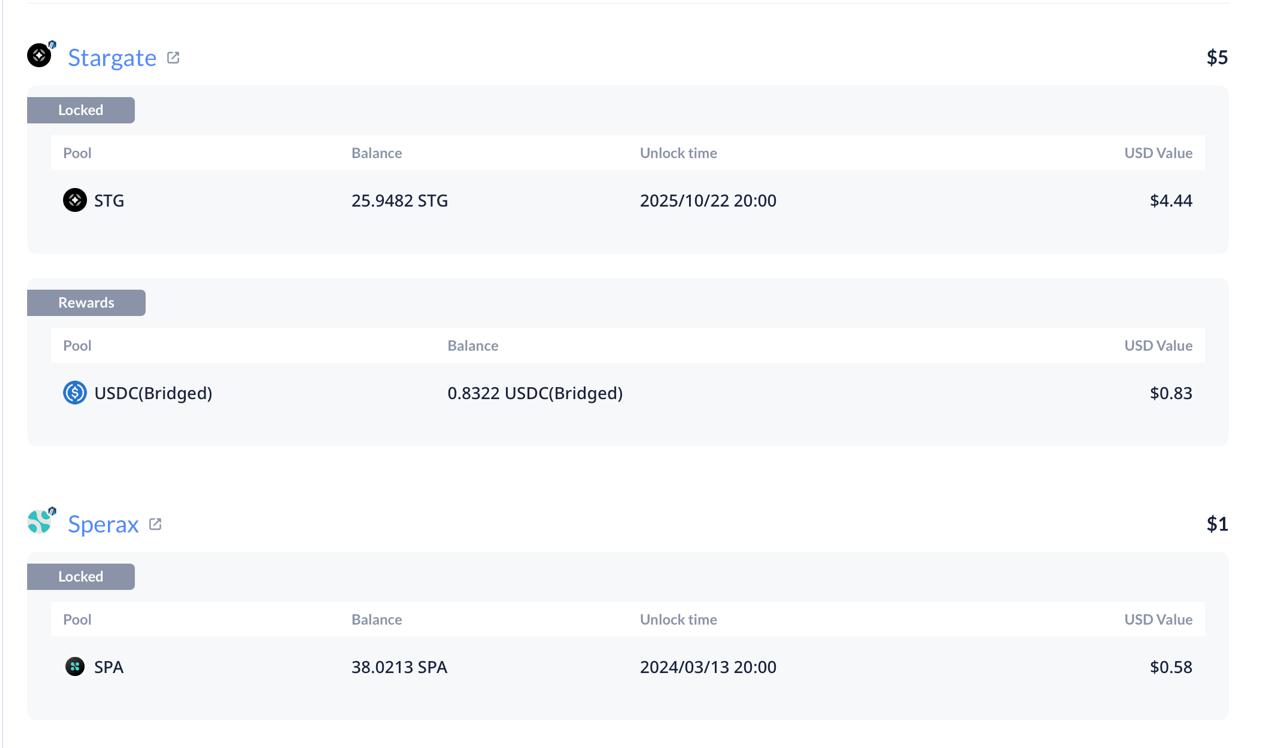The height and width of the screenshot is (748, 1280).
Task: Click the Stargate external link icon
Action: click(x=173, y=58)
